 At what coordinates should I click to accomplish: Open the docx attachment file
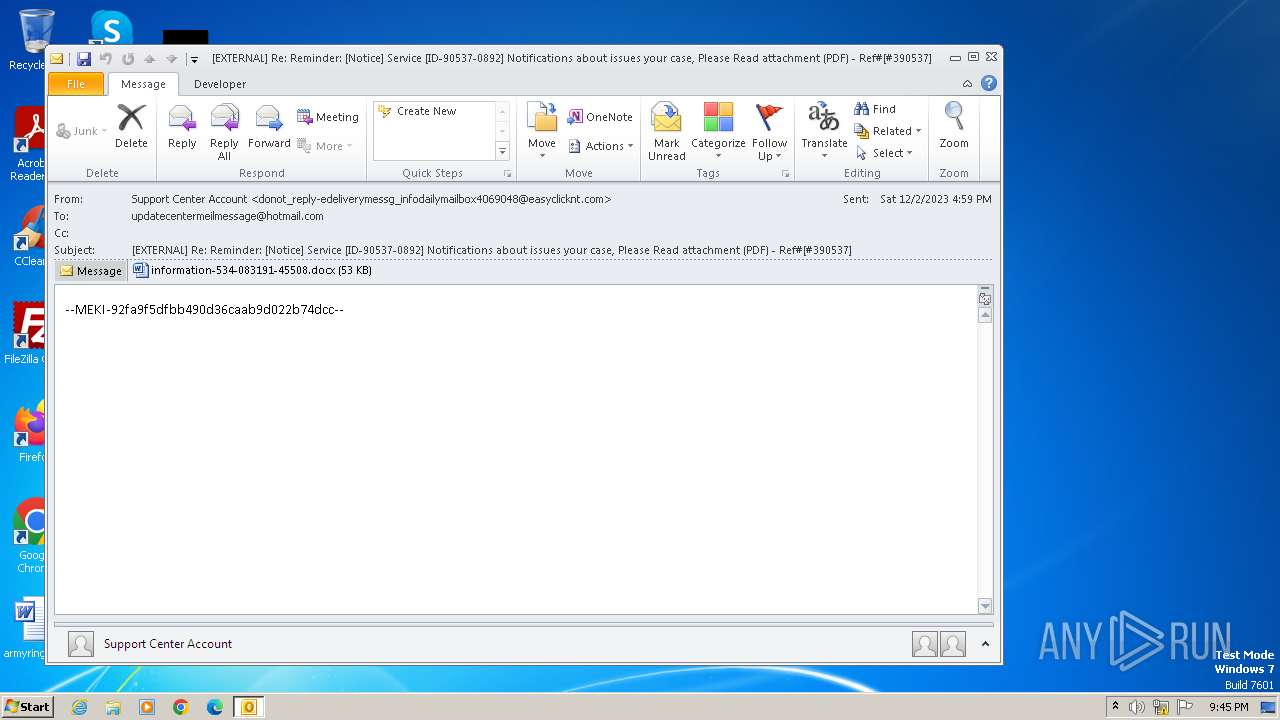252,270
